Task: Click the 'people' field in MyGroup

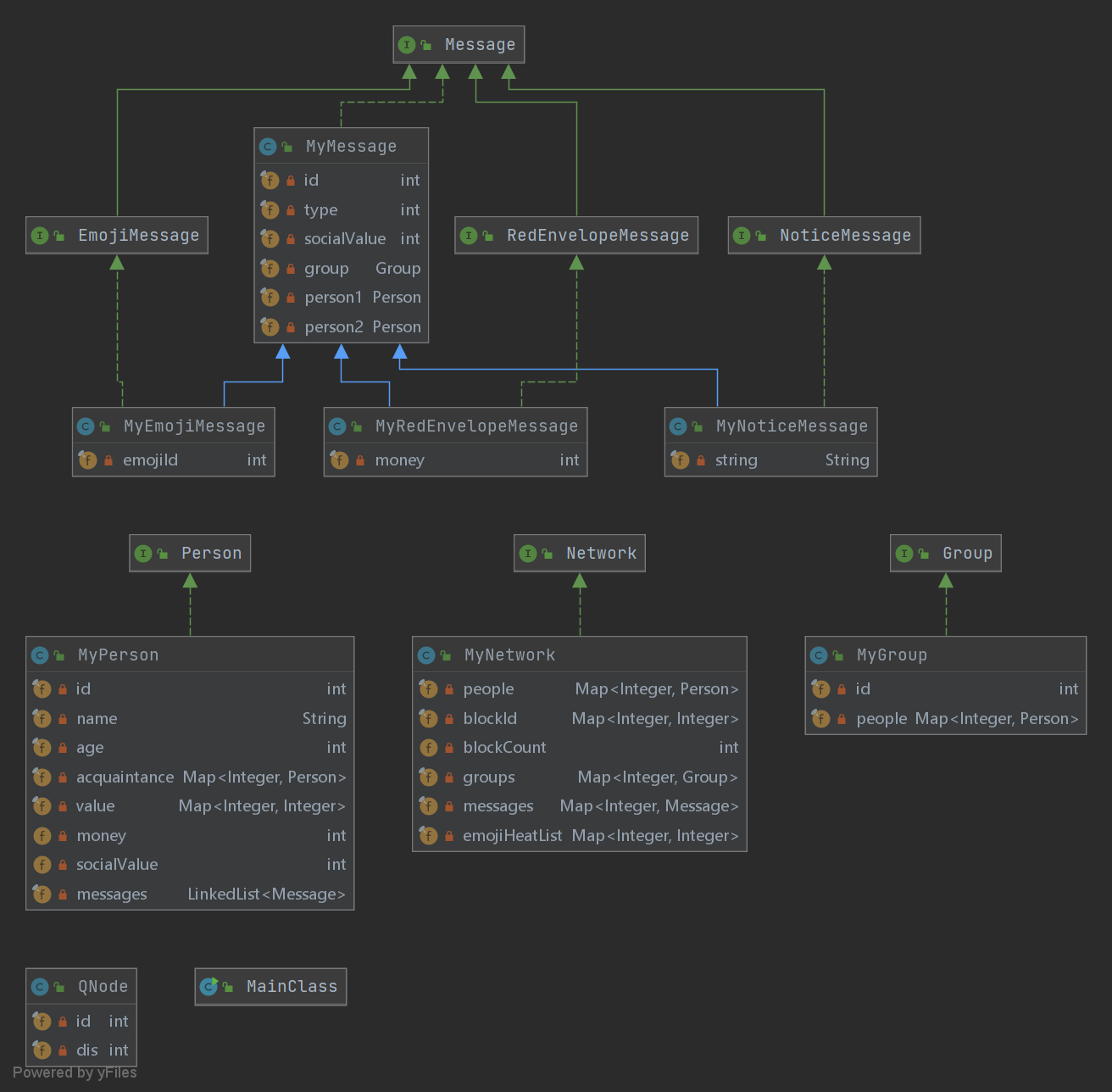Action: pos(882,719)
